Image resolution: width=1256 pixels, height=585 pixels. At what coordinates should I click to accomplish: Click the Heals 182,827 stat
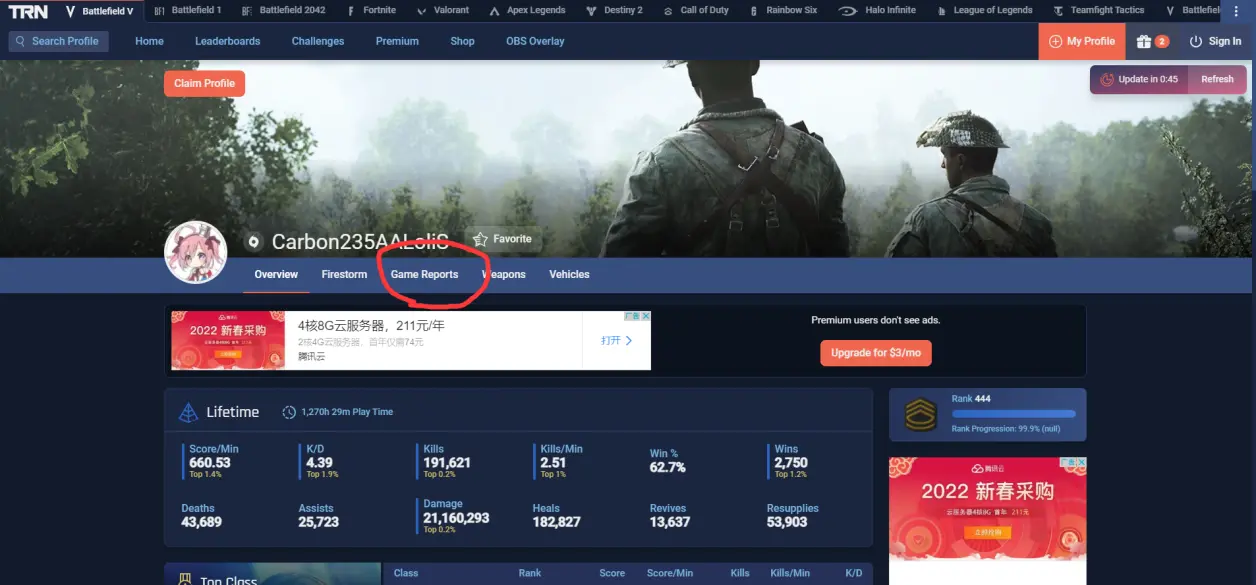[556, 516]
